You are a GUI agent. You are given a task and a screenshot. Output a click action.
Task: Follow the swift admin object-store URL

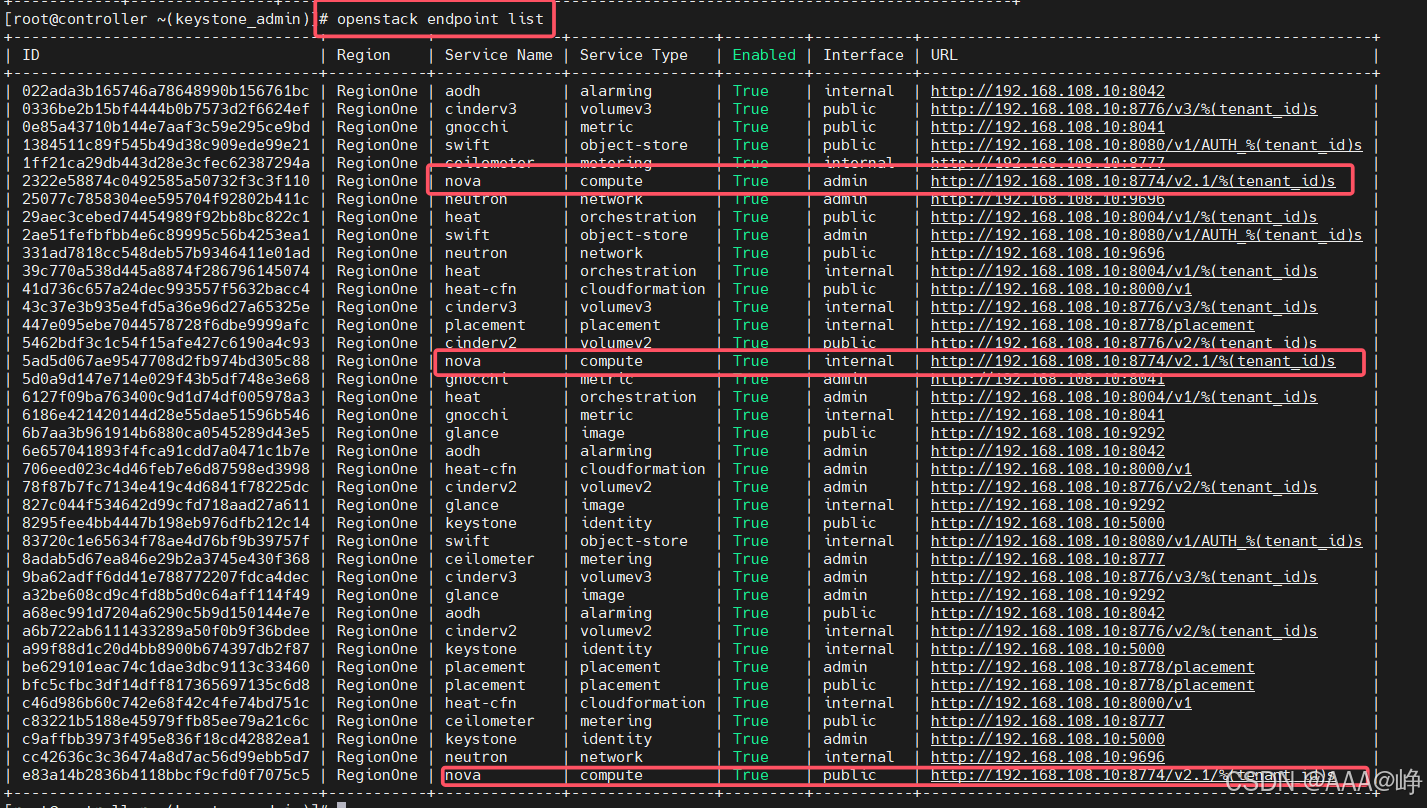pyautogui.click(x=1146, y=235)
